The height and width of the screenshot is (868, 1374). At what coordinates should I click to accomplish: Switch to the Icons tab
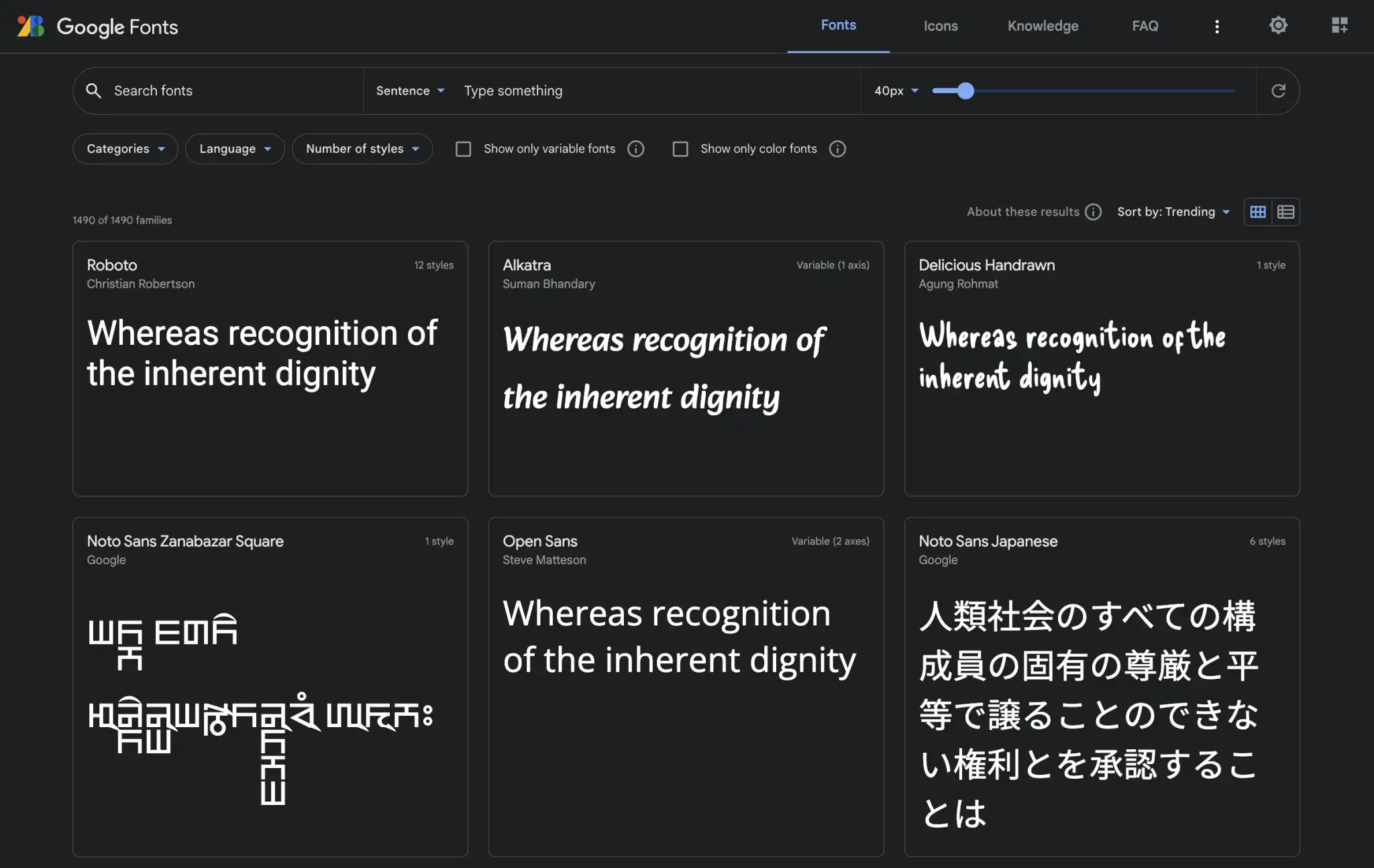940,26
